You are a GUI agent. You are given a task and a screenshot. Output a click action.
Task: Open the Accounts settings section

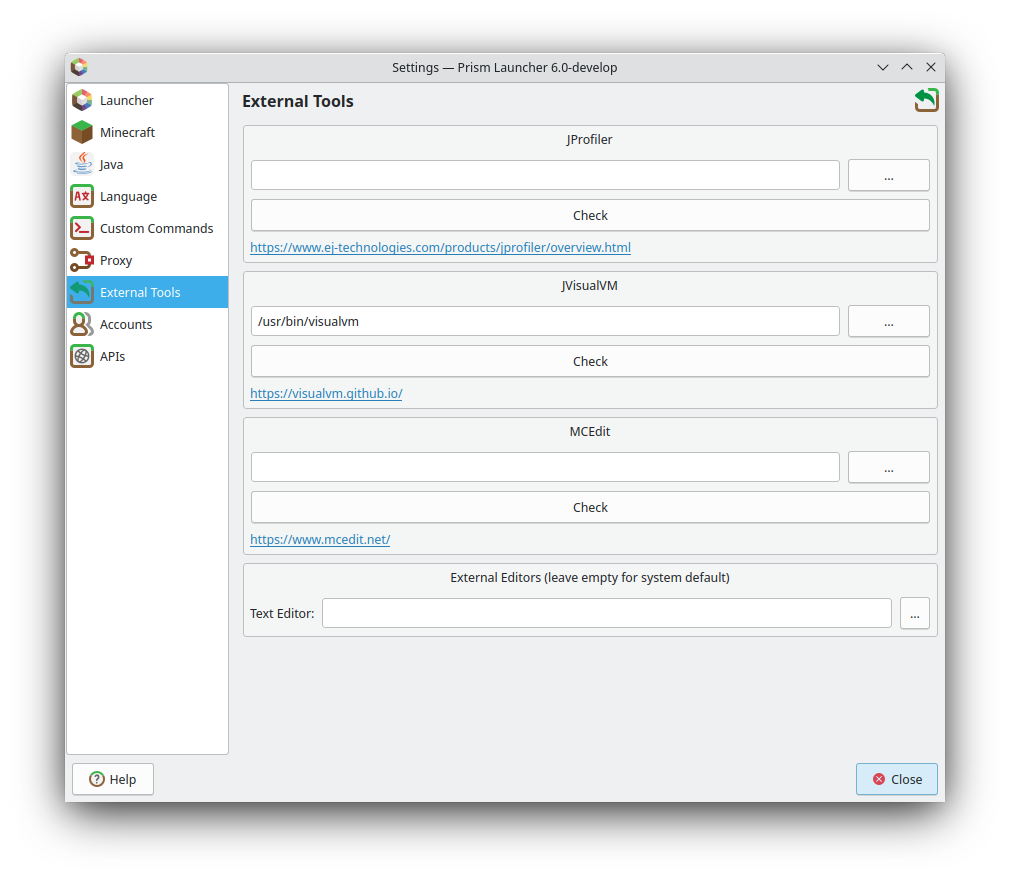pos(126,324)
